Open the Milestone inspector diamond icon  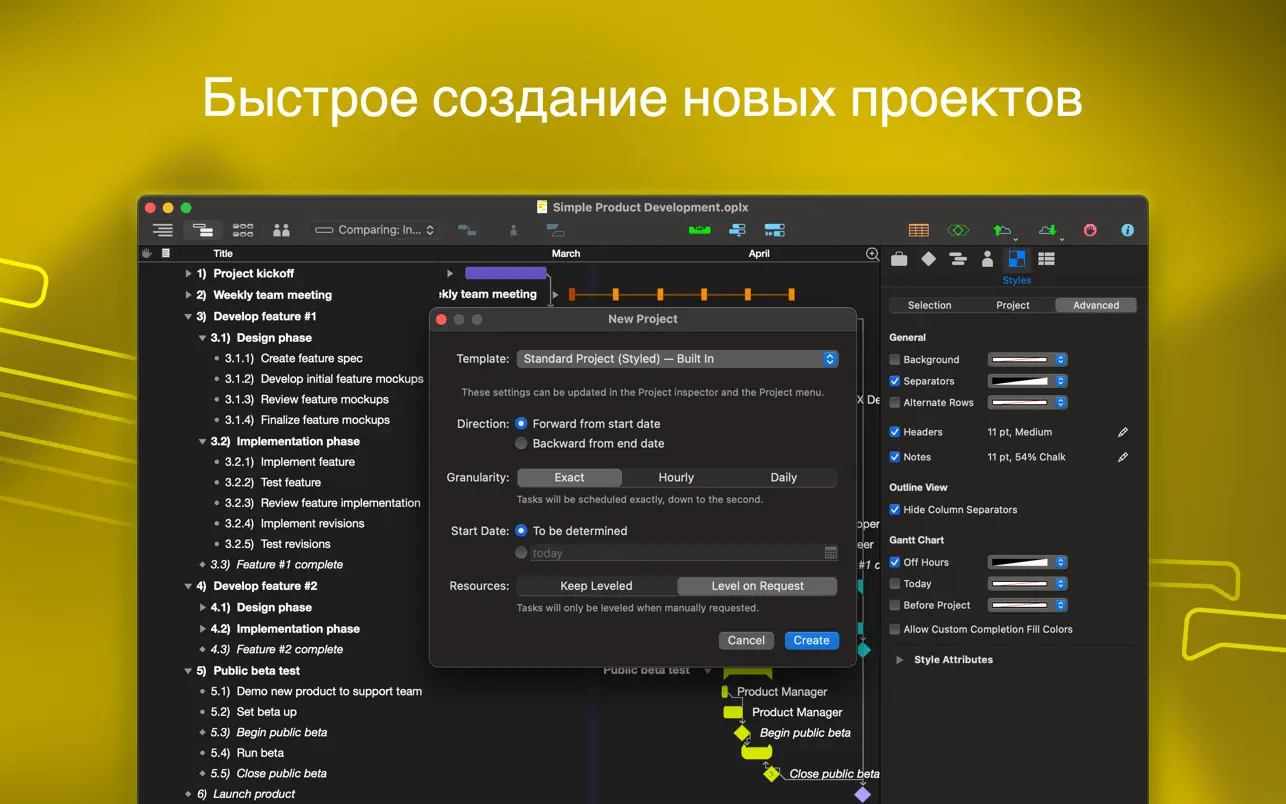(929, 259)
